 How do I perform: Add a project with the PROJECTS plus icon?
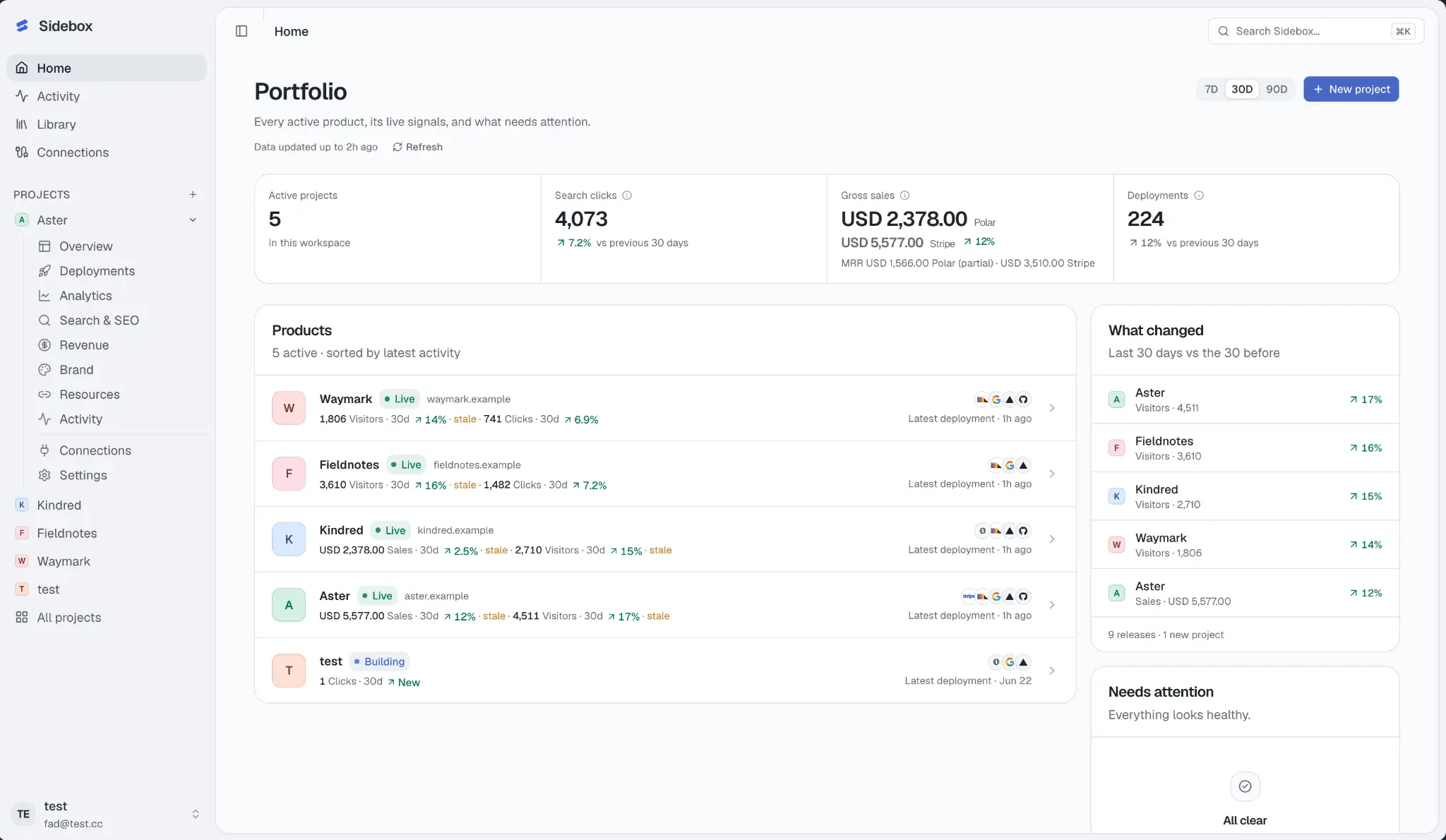[193, 194]
